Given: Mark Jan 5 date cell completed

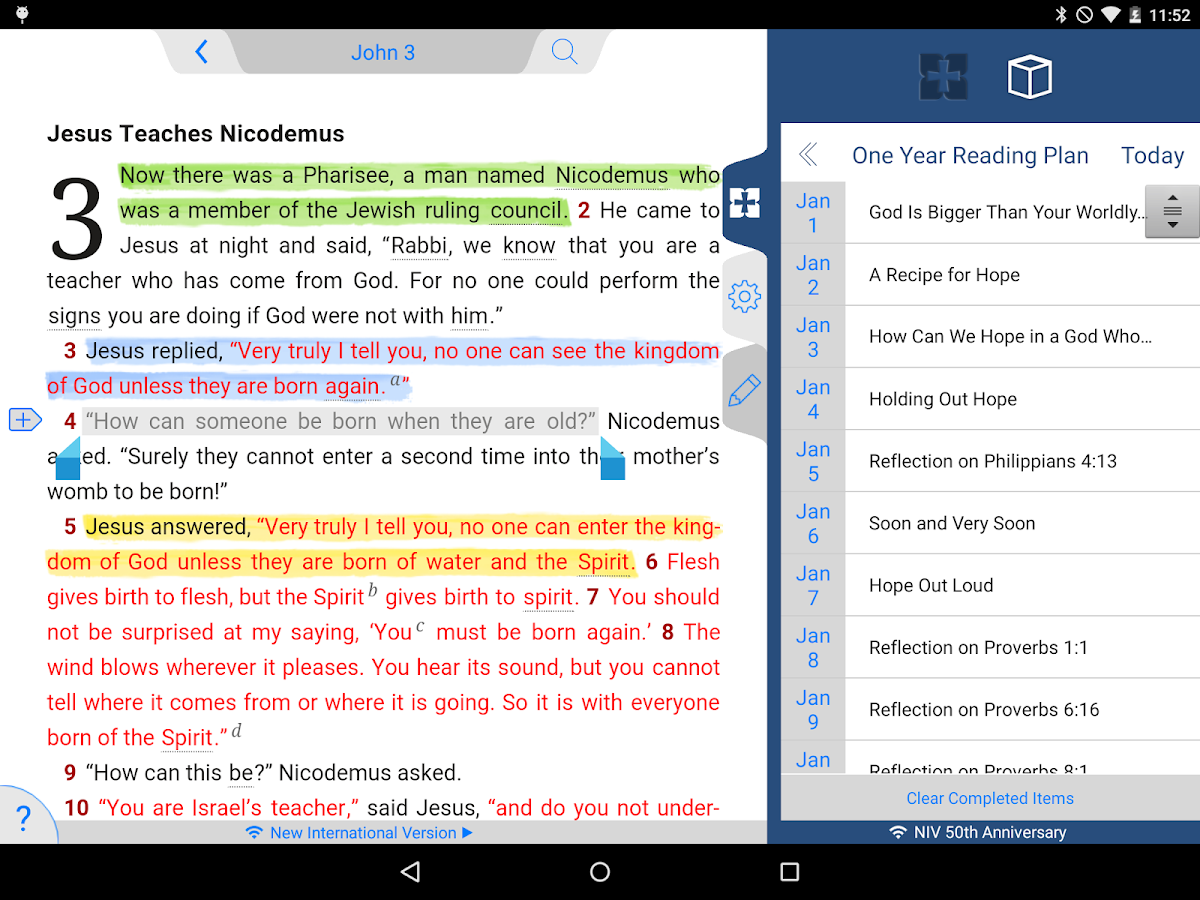Looking at the screenshot, I should click(x=813, y=461).
